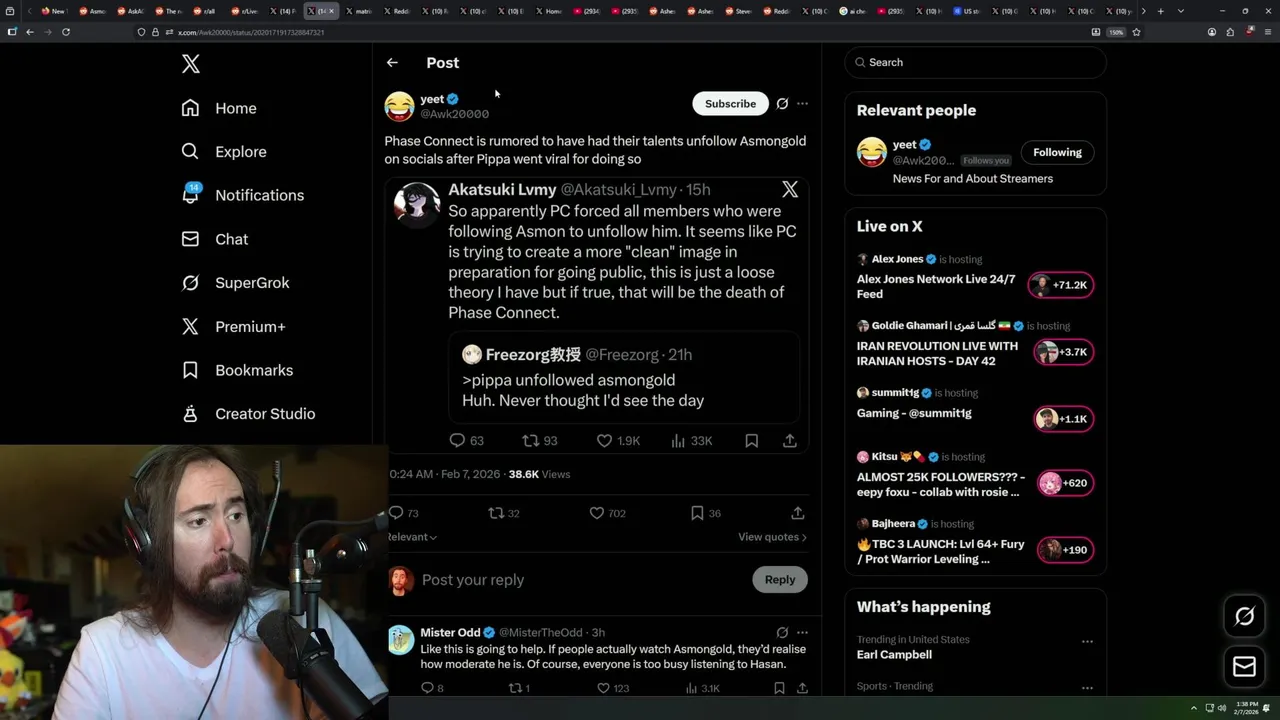Open Chat in sidebar
The height and width of the screenshot is (720, 1280).
(215, 239)
